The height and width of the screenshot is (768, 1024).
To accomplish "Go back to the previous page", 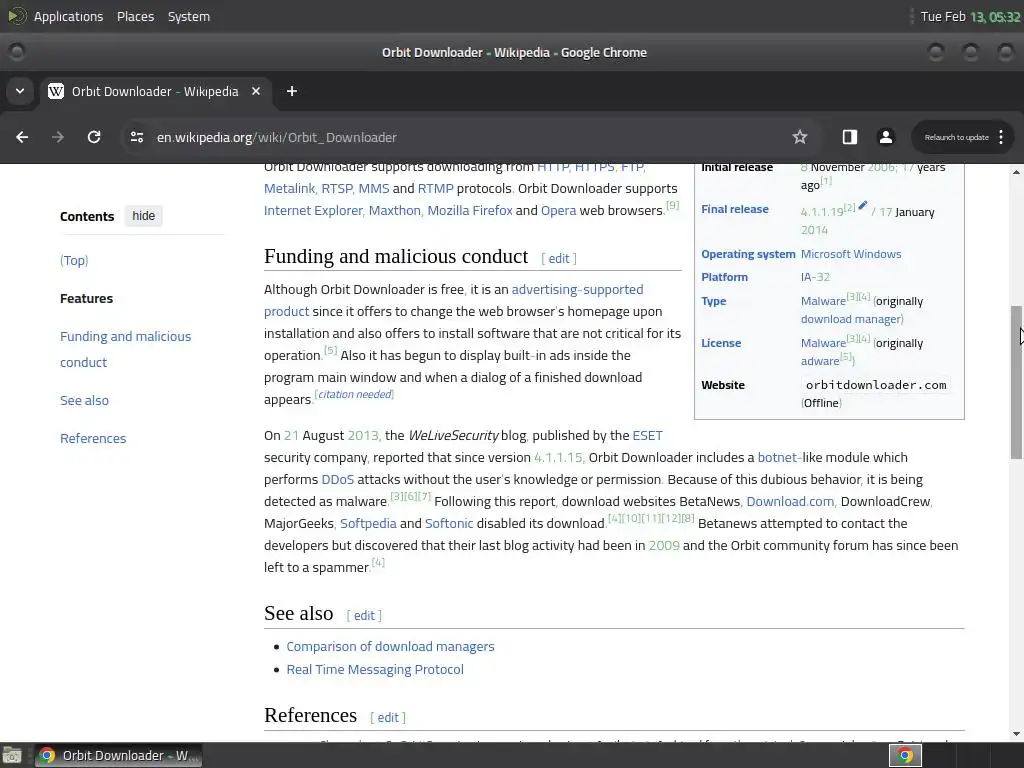I will [22, 137].
